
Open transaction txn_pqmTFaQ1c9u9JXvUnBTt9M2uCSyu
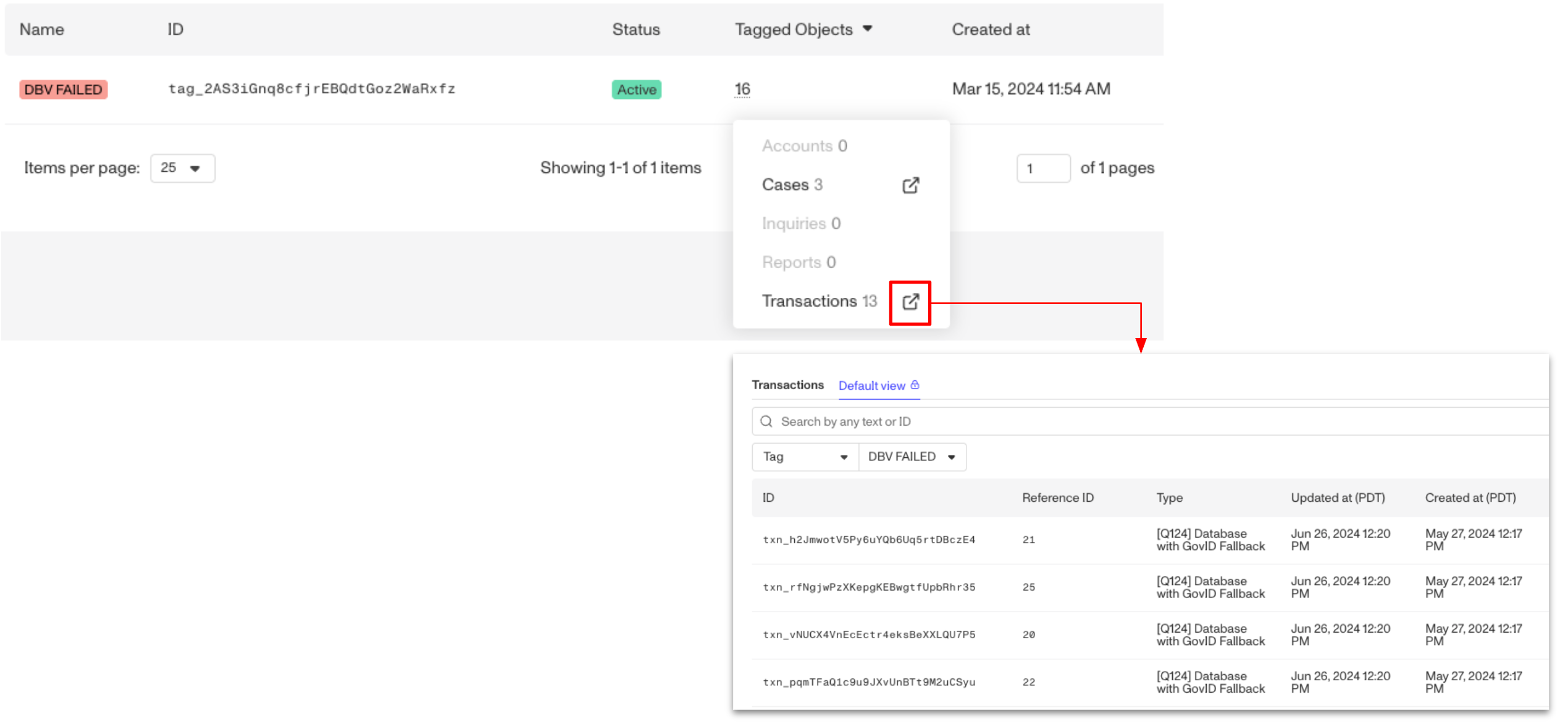(x=869, y=683)
